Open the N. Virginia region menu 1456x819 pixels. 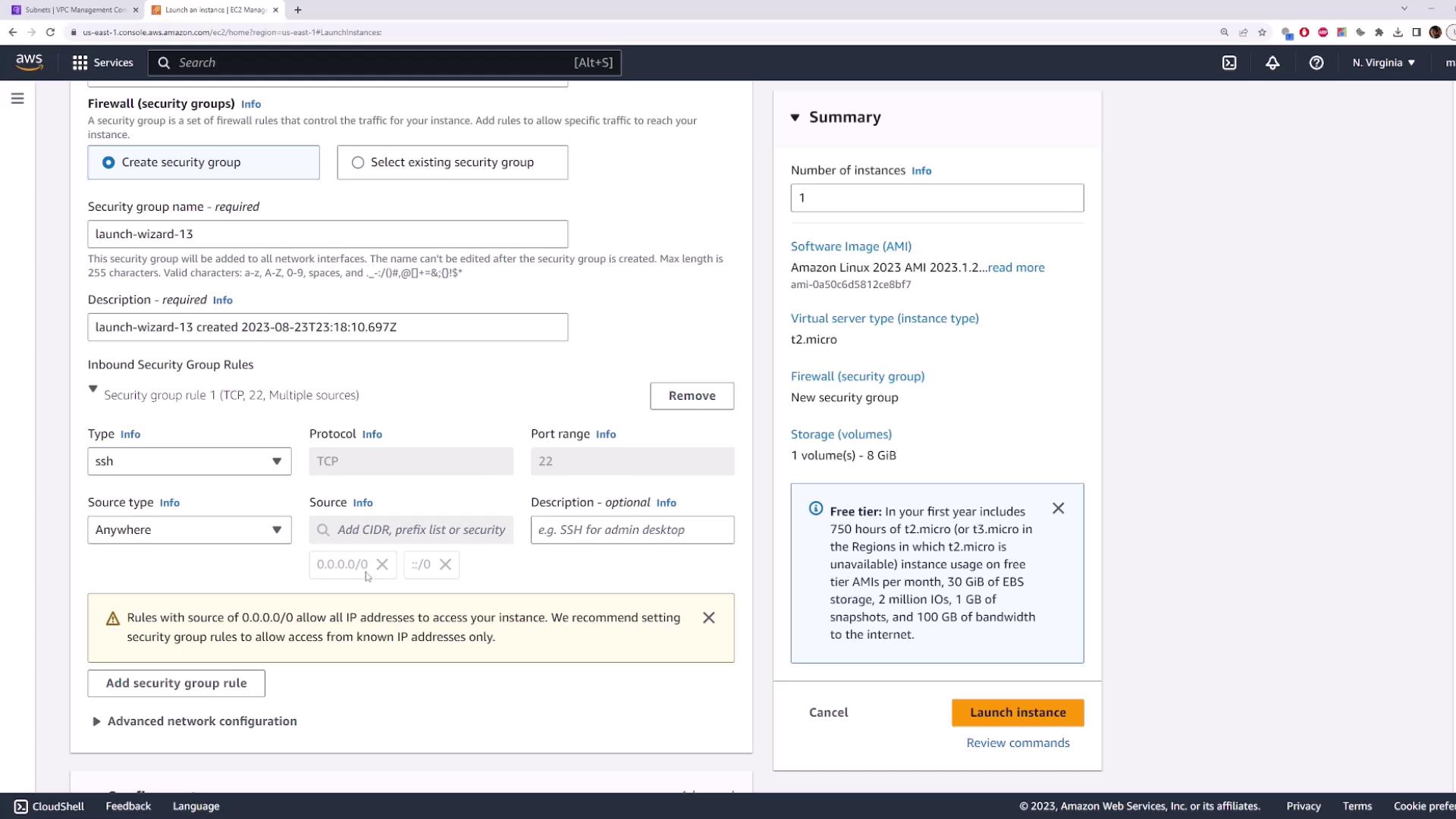(x=1383, y=63)
